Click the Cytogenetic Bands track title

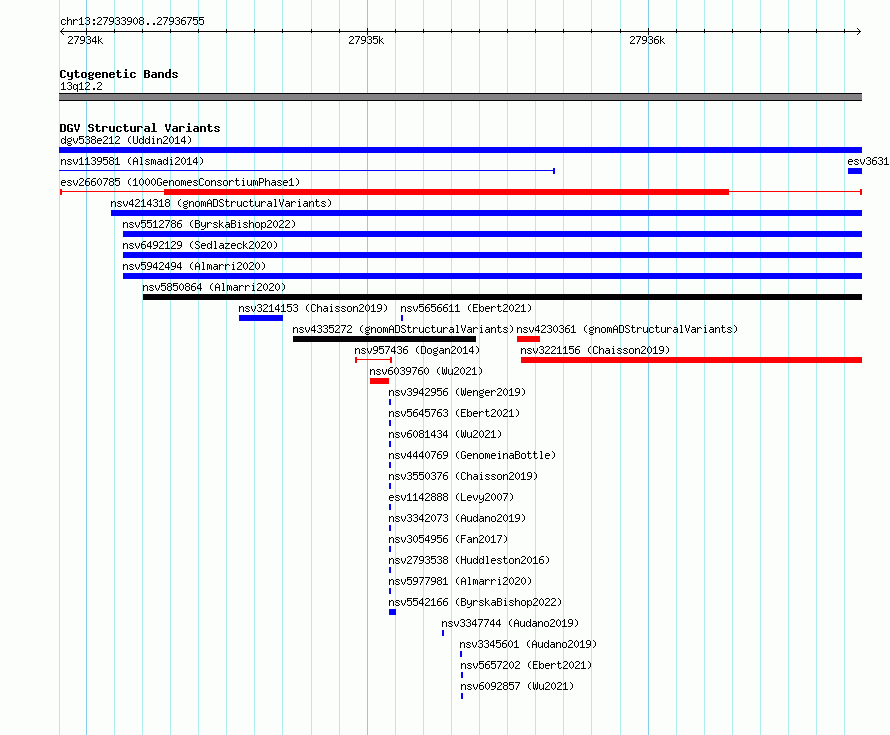(119, 74)
